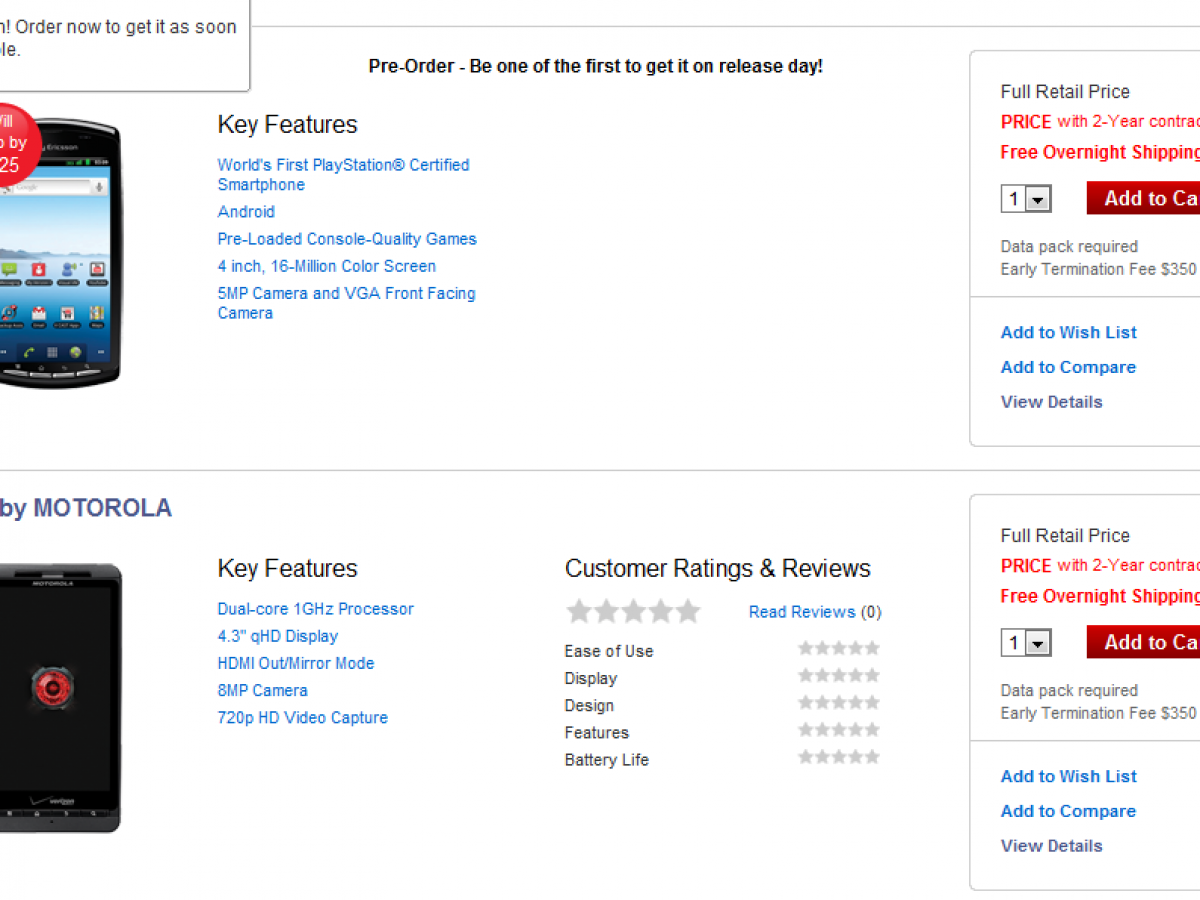
Task: Open the Pre-Loaded Console-Quality Games feature link
Action: 347,239
